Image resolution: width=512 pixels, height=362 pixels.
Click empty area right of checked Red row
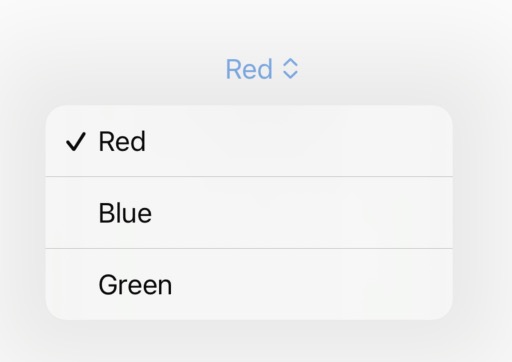pyautogui.click(x=298, y=141)
